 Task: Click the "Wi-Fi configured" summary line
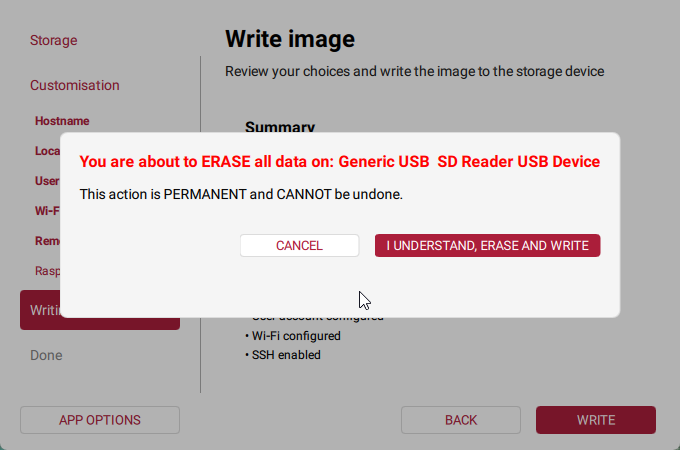pyautogui.click(x=295, y=336)
